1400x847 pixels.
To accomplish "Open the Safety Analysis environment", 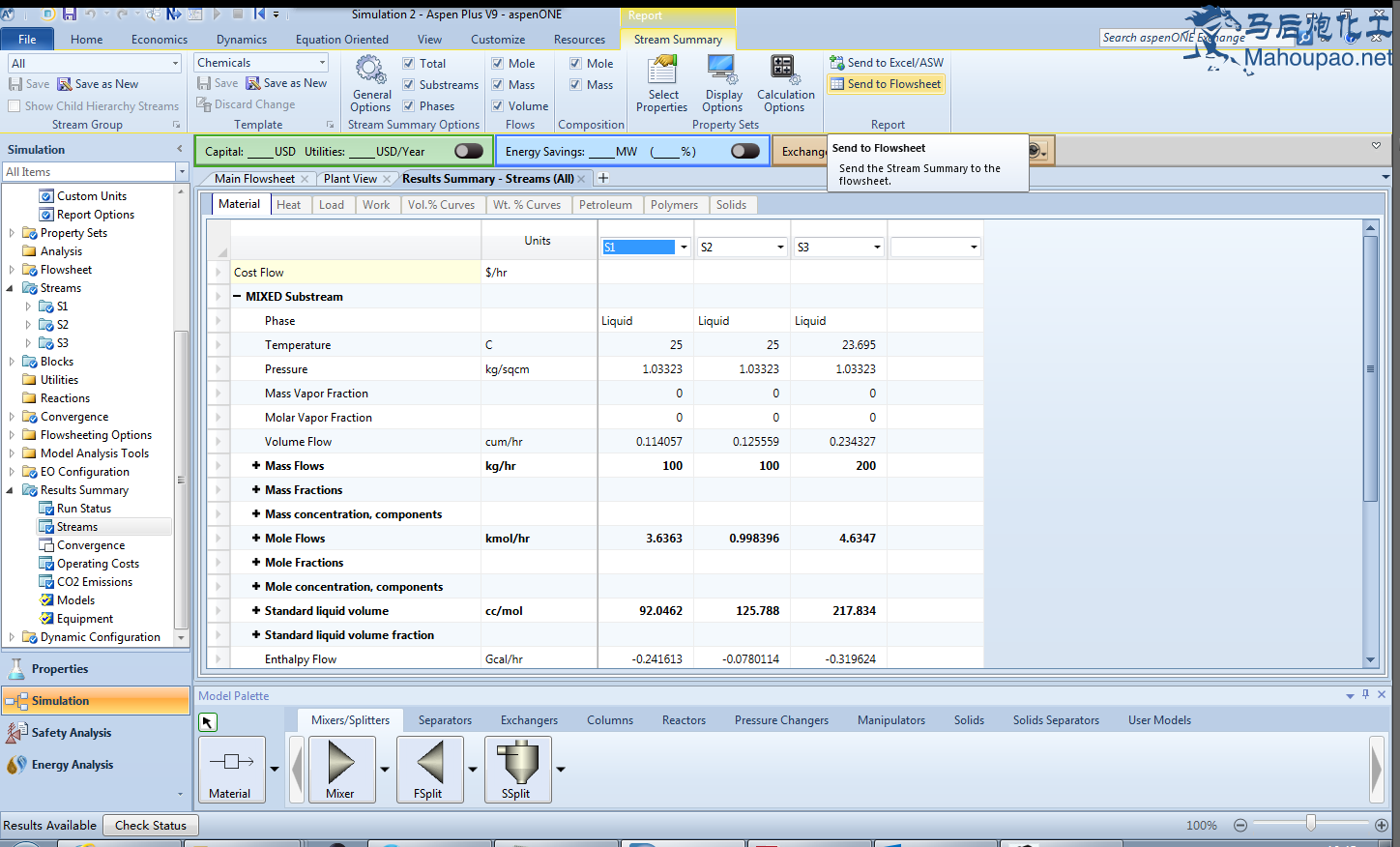I will pos(96,733).
